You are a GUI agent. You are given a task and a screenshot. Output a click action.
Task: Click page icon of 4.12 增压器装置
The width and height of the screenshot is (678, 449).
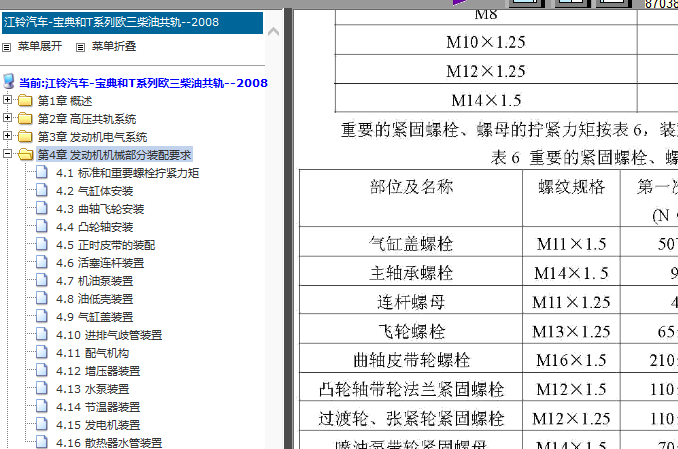(x=42, y=371)
